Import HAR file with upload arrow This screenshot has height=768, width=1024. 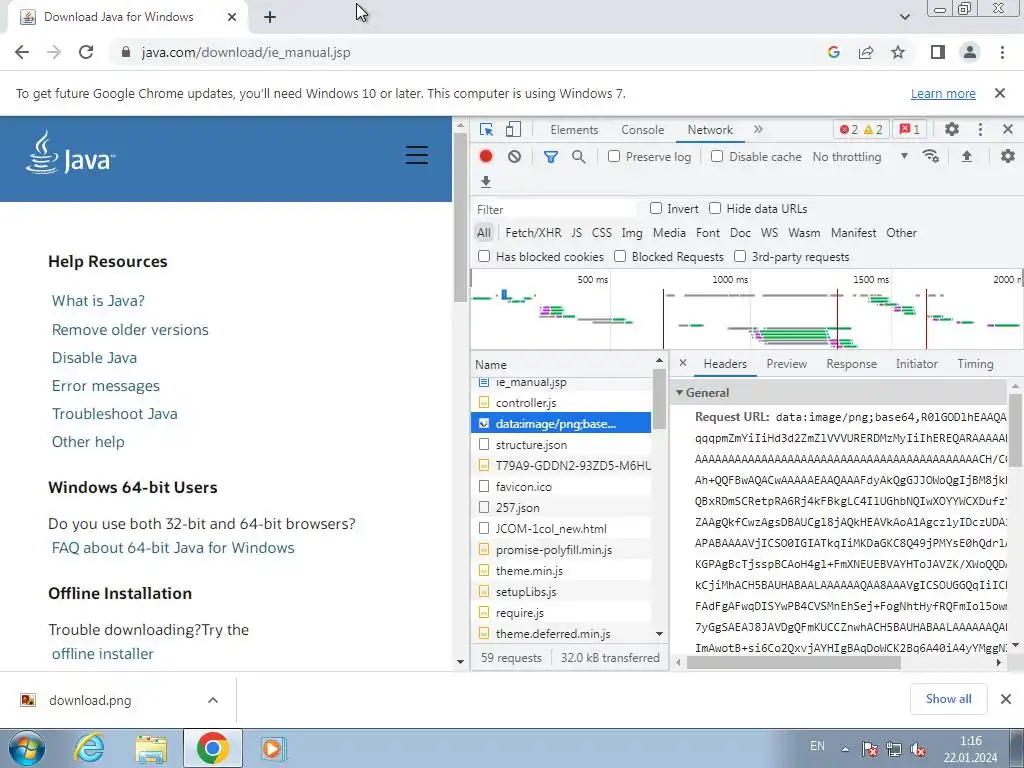(967, 157)
